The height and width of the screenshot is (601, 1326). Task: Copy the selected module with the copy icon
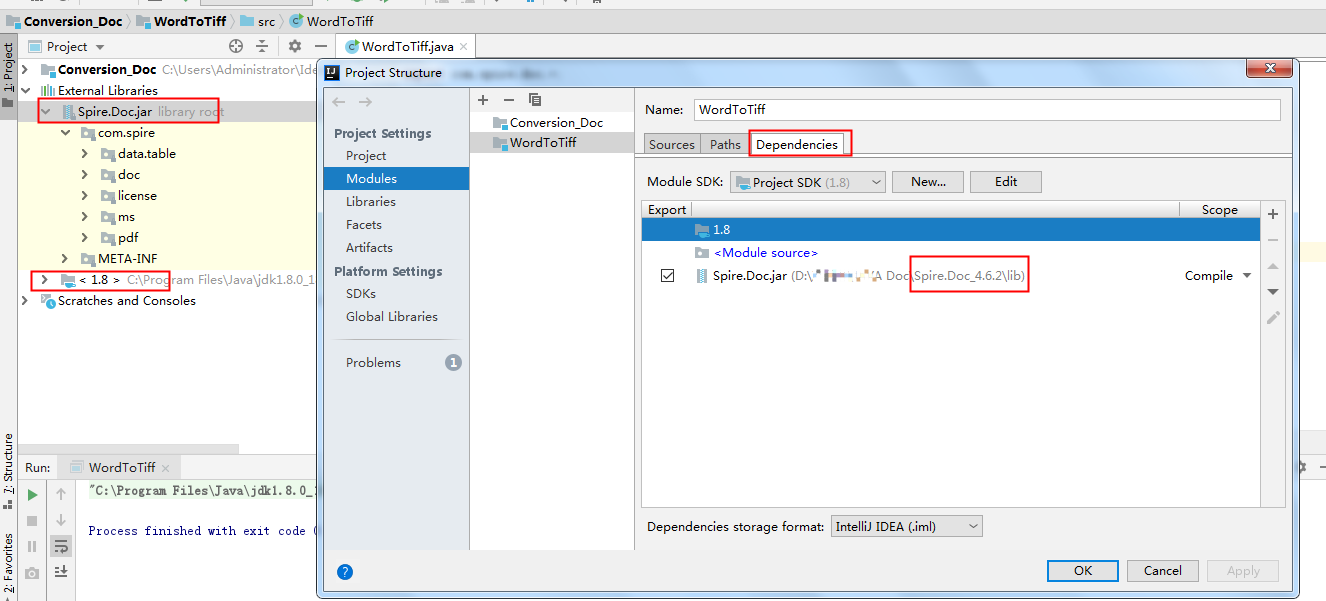[535, 100]
